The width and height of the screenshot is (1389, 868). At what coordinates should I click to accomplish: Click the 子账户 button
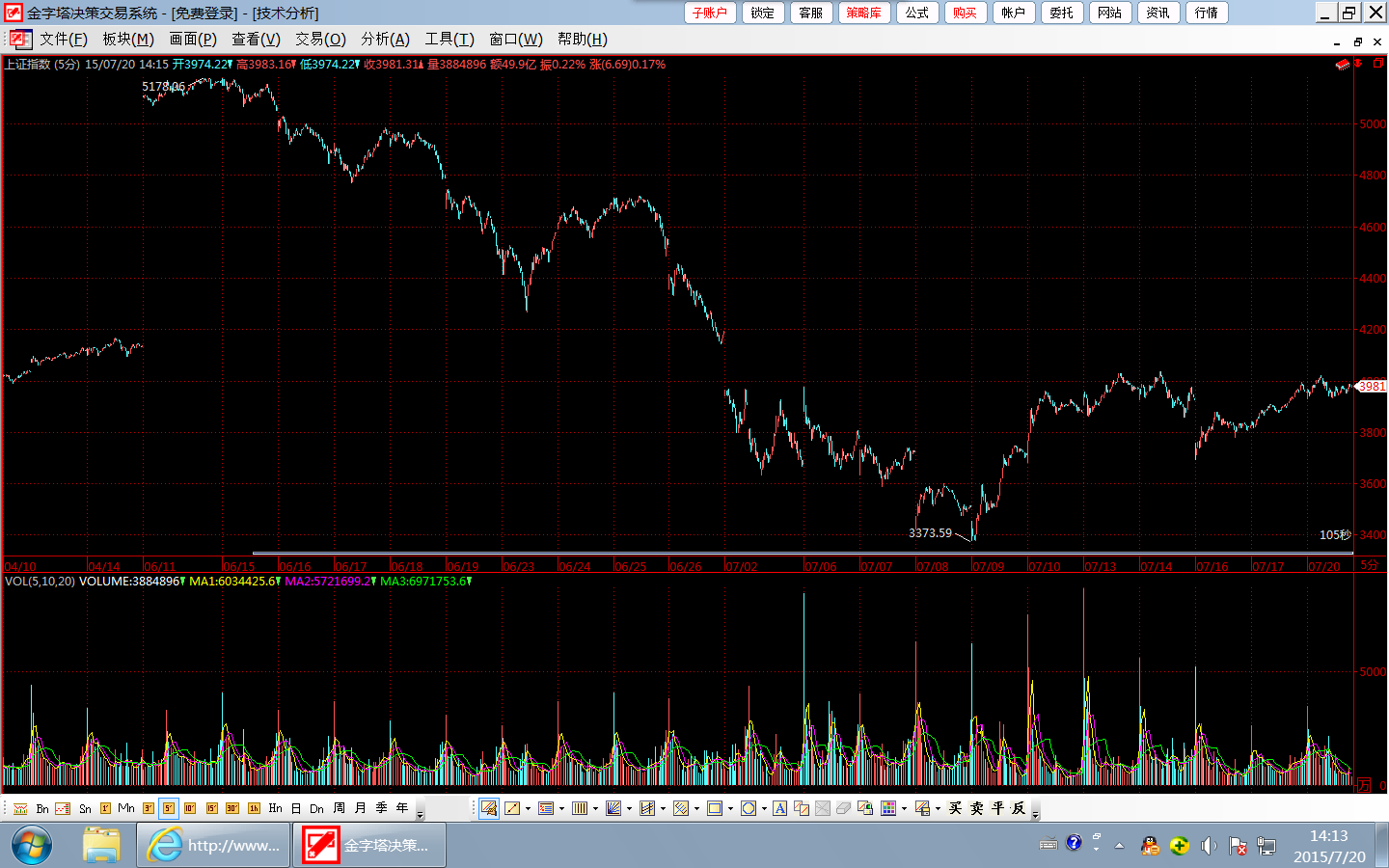click(x=710, y=13)
